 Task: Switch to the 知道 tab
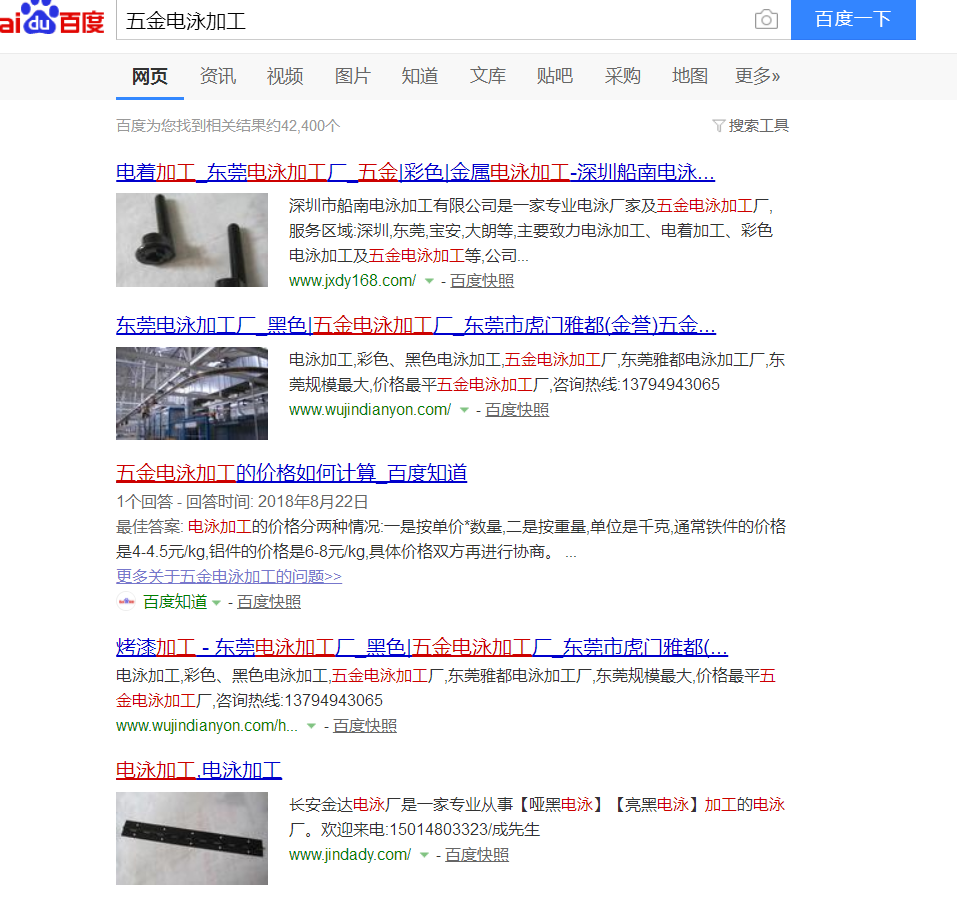tap(420, 76)
